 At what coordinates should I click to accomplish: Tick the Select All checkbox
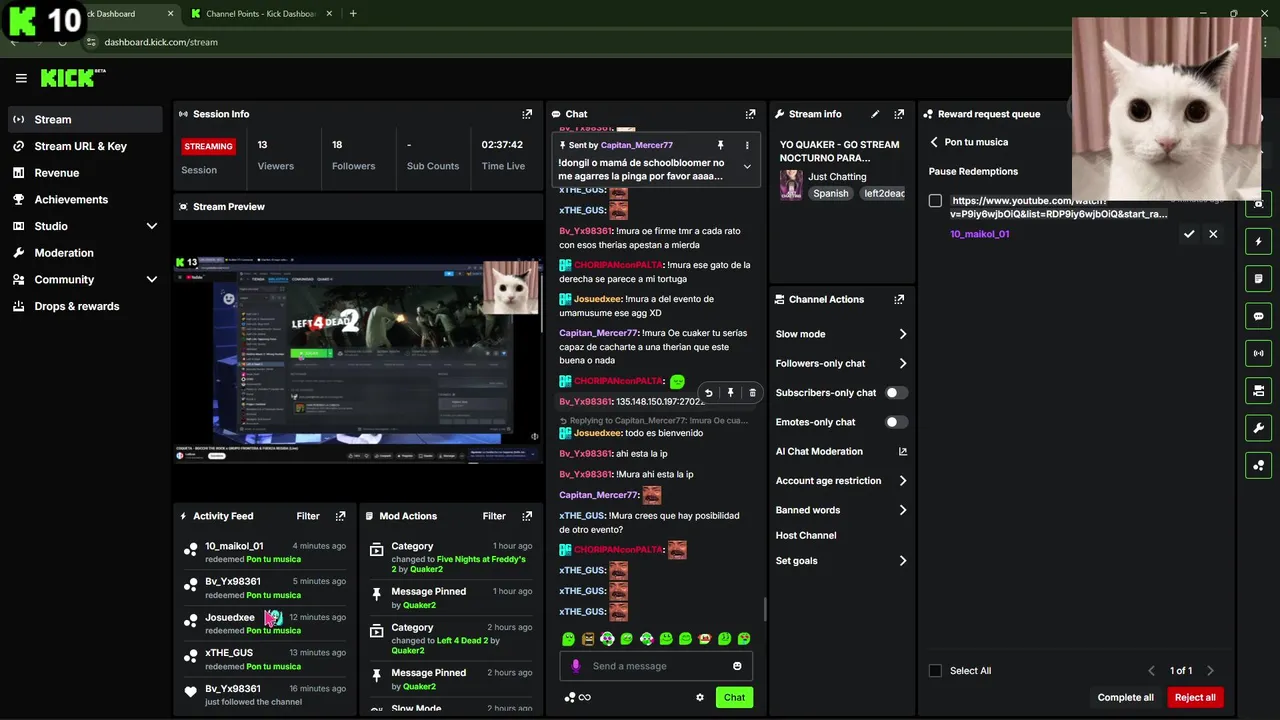(x=935, y=671)
